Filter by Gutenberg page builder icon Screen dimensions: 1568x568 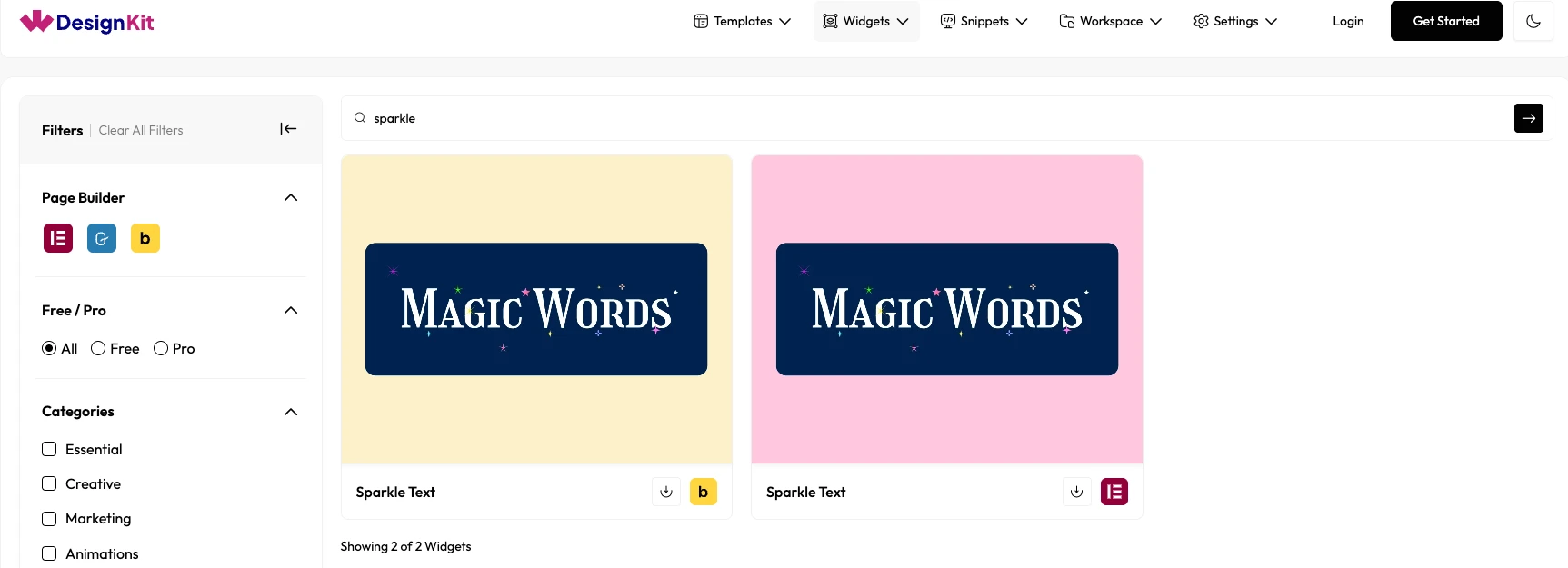[x=102, y=238]
